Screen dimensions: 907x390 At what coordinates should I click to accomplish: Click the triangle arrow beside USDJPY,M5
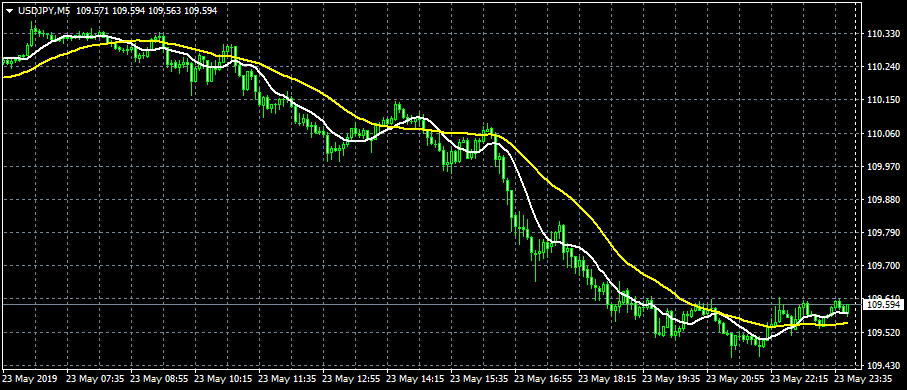(9, 11)
